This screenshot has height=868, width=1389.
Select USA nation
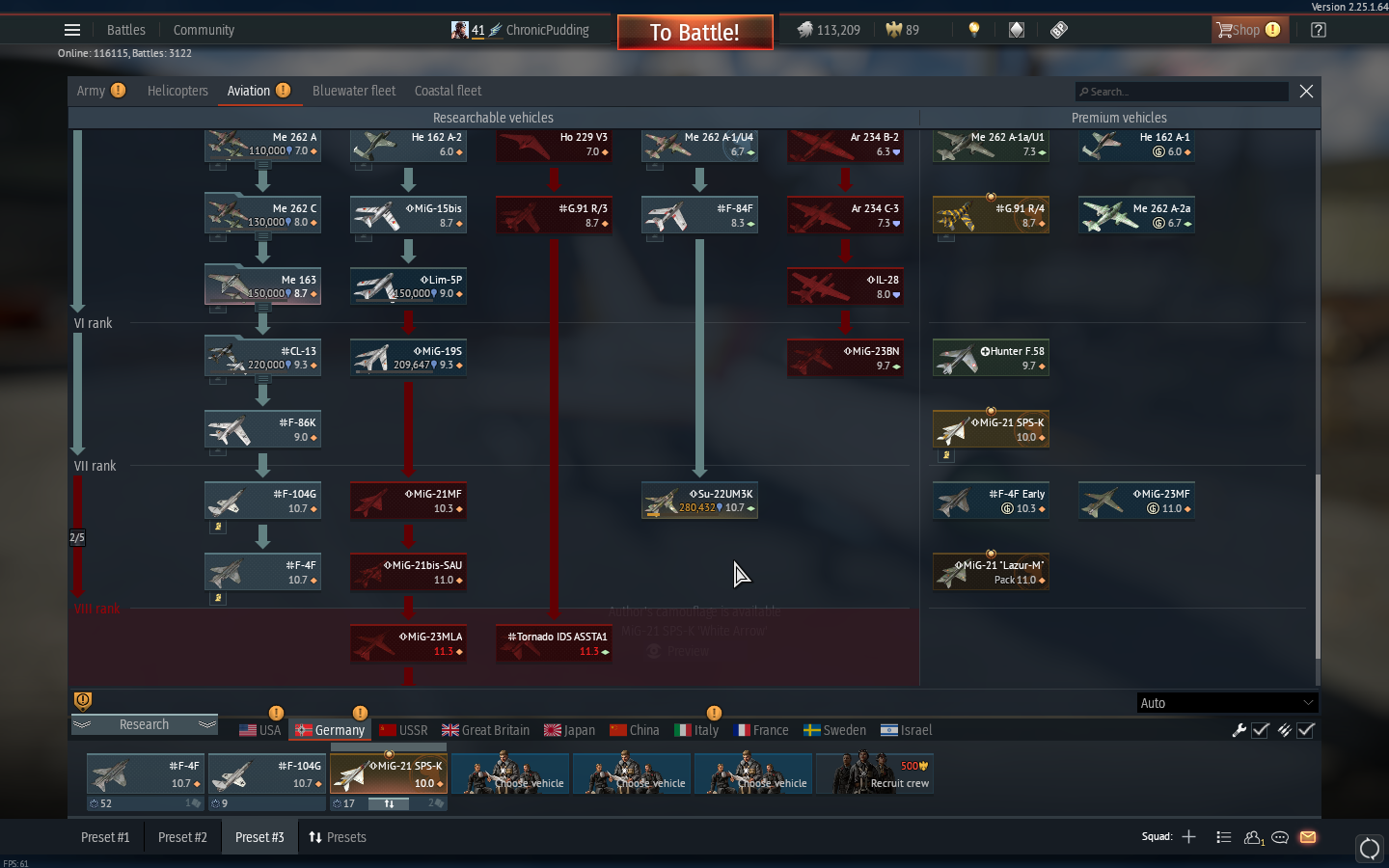[x=259, y=730]
